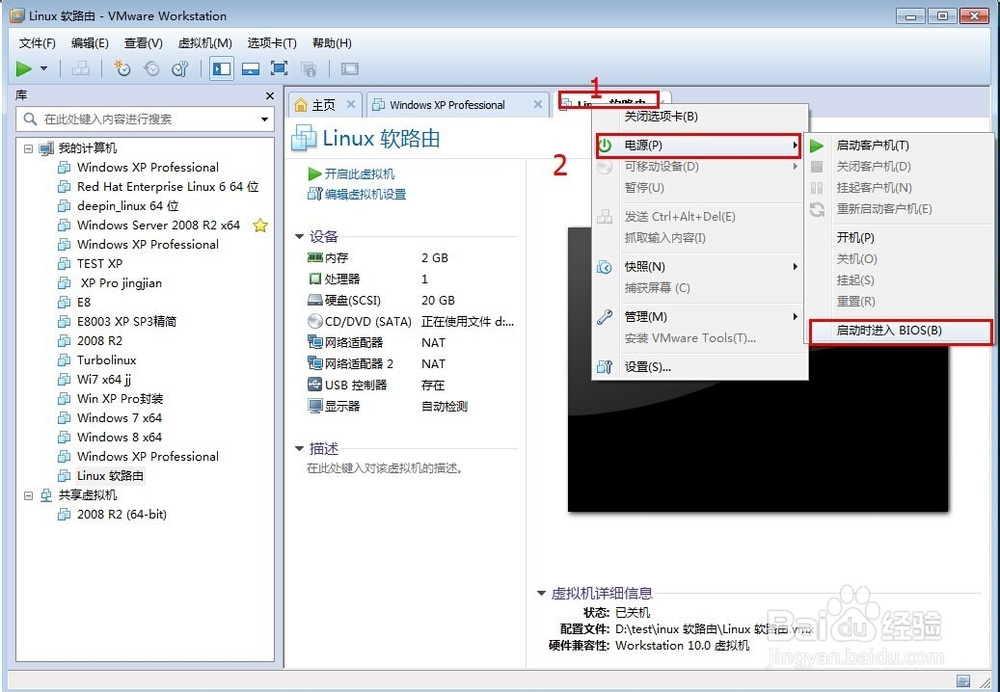Screen dimensions: 1000x692
Task: Toggle the library sidebar view icon
Action: tap(221, 68)
